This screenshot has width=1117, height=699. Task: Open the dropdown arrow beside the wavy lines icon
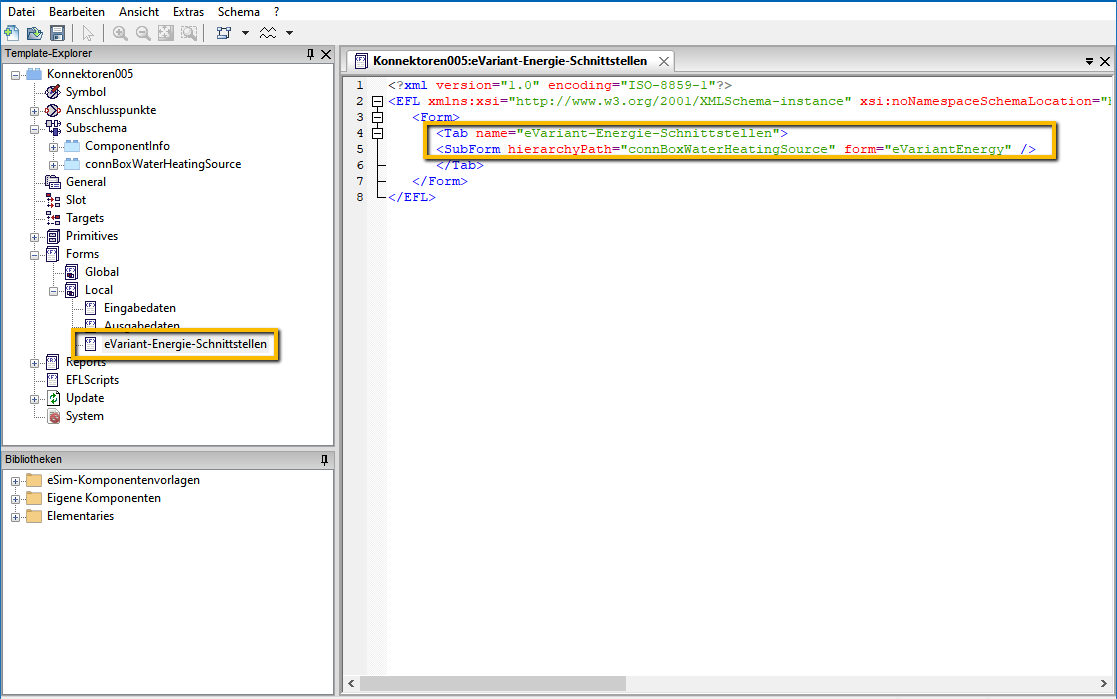point(289,33)
